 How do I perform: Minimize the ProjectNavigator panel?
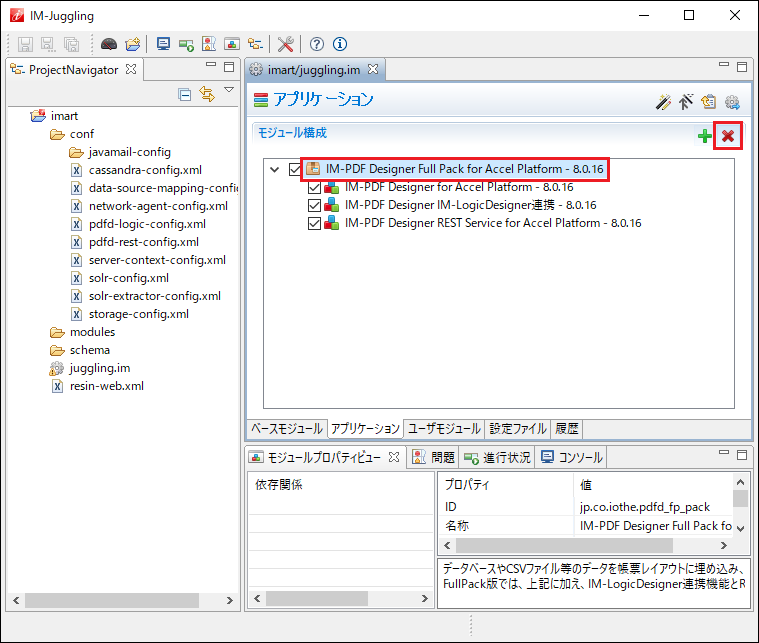pos(211,64)
